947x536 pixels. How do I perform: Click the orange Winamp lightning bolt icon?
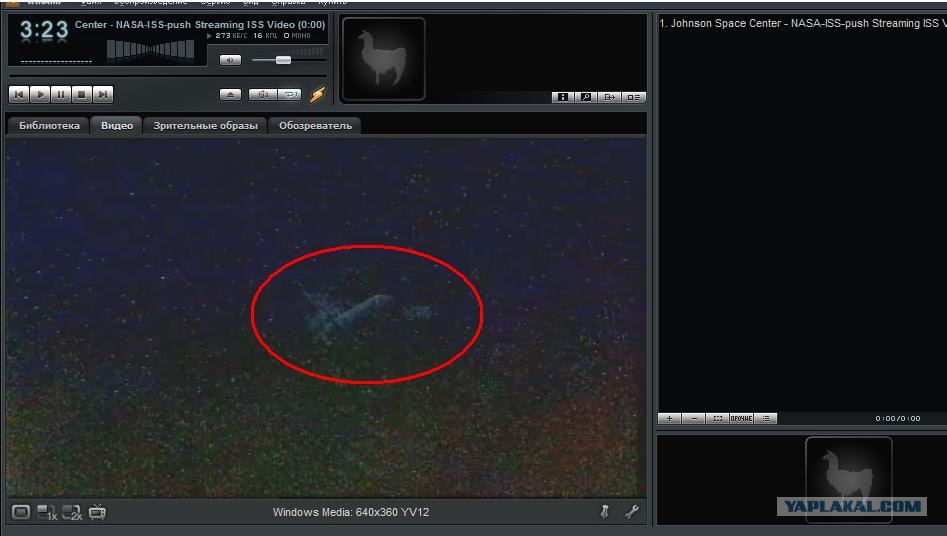[x=318, y=95]
